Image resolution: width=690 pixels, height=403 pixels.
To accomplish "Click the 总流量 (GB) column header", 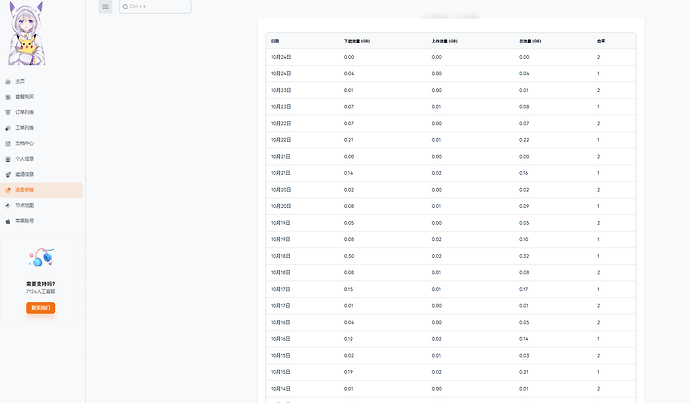I will (530, 41).
